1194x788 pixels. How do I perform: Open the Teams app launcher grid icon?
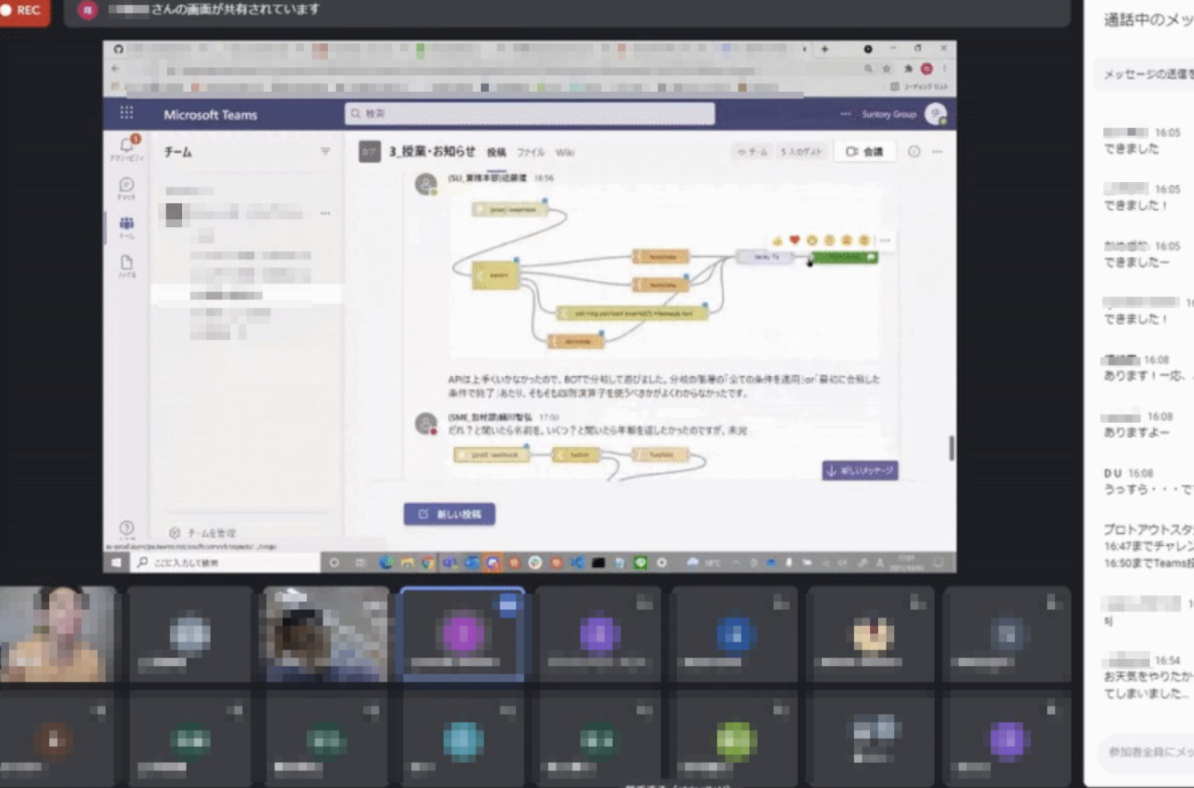point(126,113)
